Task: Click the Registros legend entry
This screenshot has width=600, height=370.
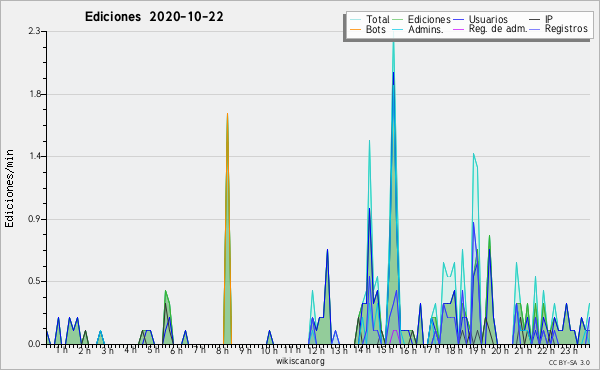Action: tap(559, 29)
